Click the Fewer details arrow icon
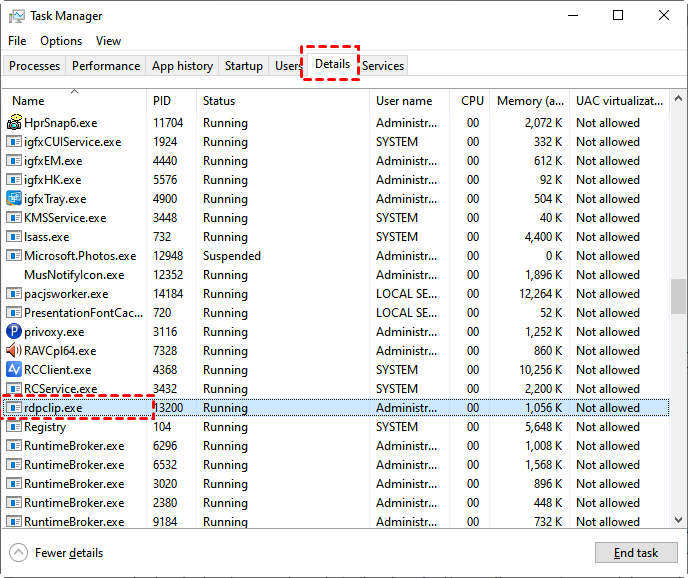The width and height of the screenshot is (688, 578). 18,553
